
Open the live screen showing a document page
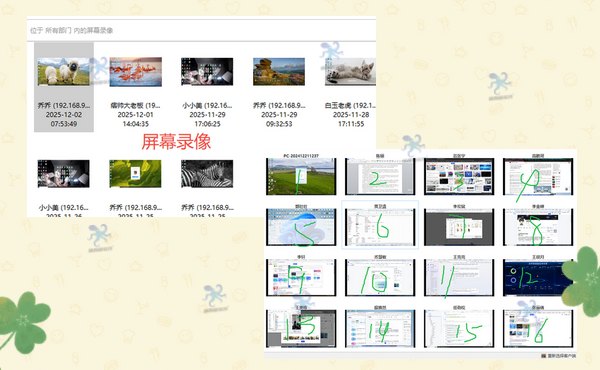[380, 176]
